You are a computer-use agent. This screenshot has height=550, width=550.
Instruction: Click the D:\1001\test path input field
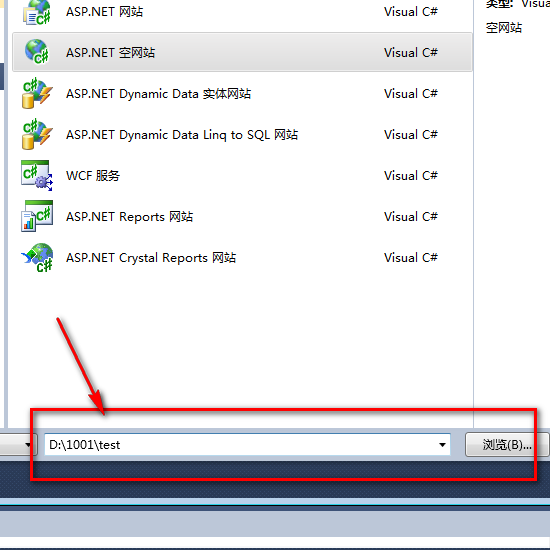pos(247,445)
